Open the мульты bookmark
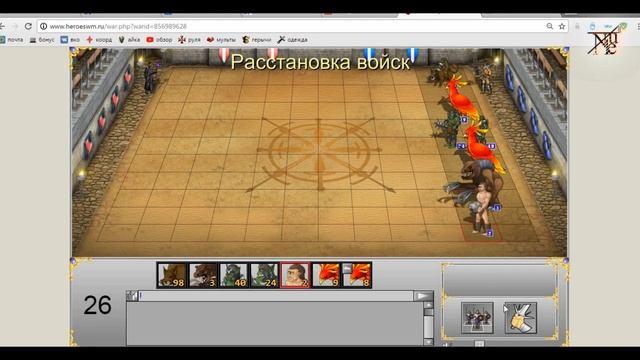This screenshot has height=360, width=640. click(x=221, y=40)
